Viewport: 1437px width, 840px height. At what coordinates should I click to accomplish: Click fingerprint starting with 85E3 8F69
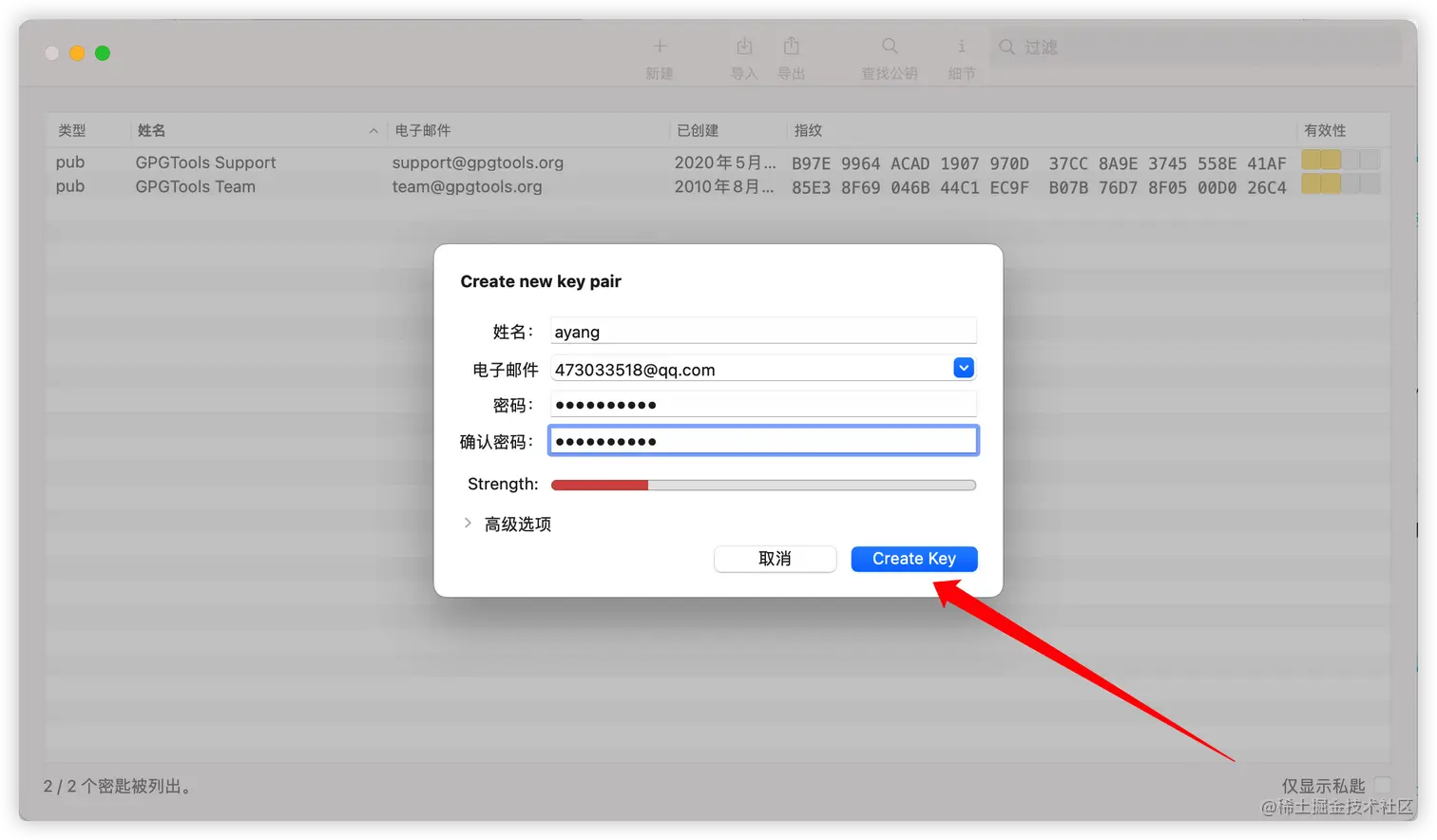(1039, 188)
